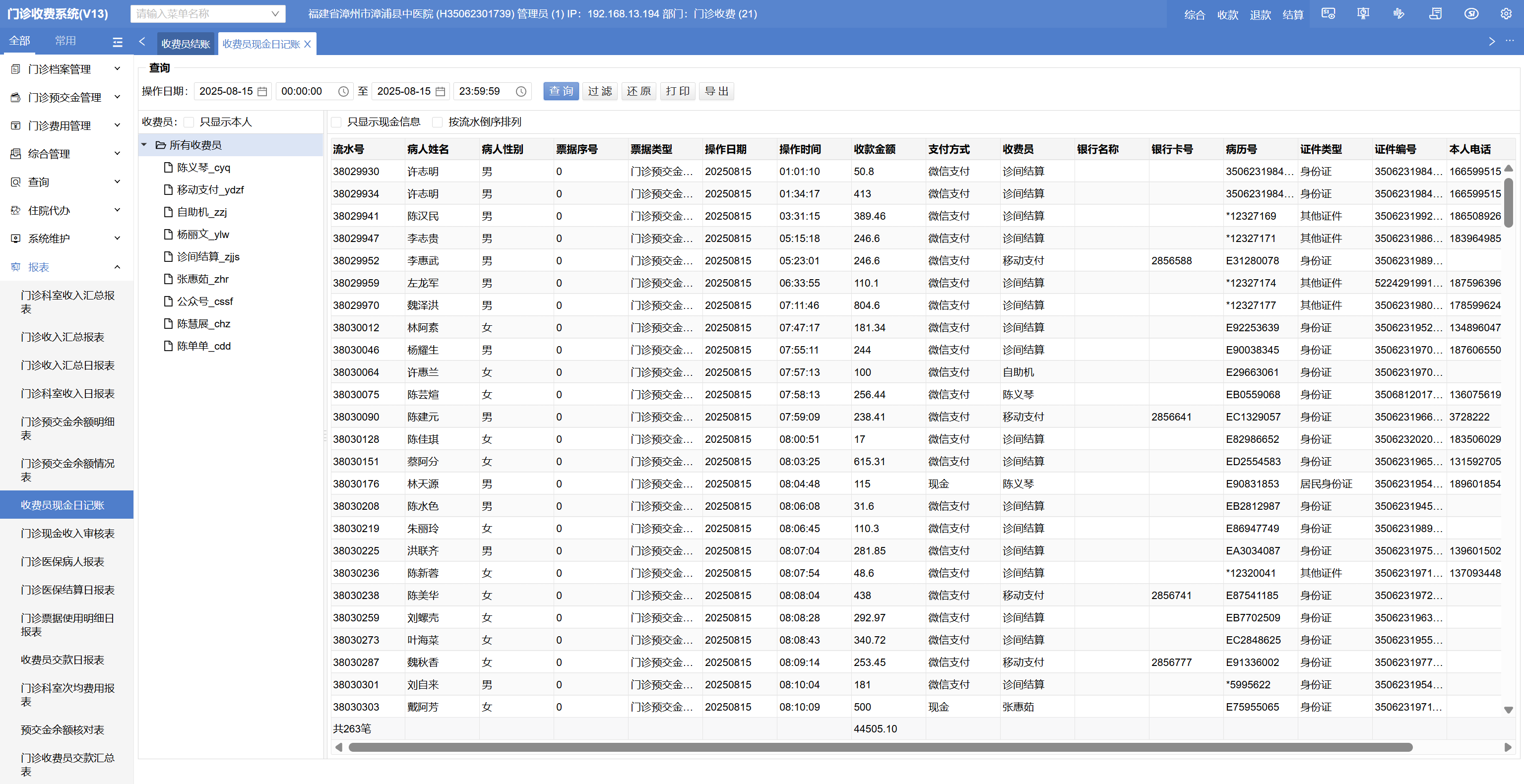The width and height of the screenshot is (1524, 784).
Task: Open settings gear icon in header
Action: point(1506,13)
